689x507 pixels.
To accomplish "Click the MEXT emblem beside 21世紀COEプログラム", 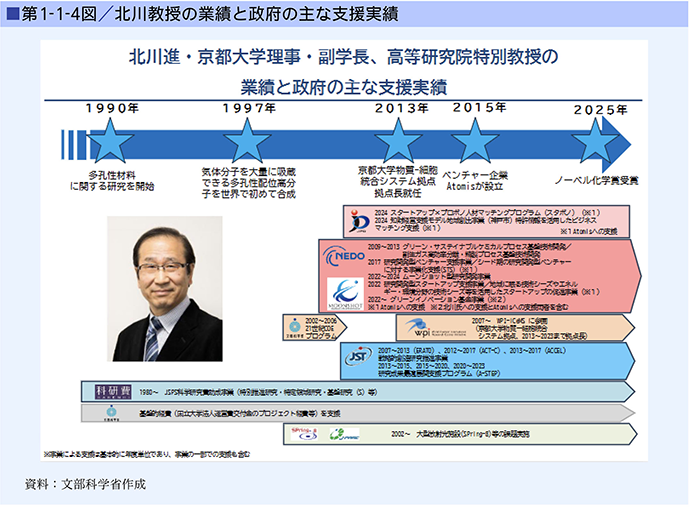I will pyautogui.click(x=295, y=327).
